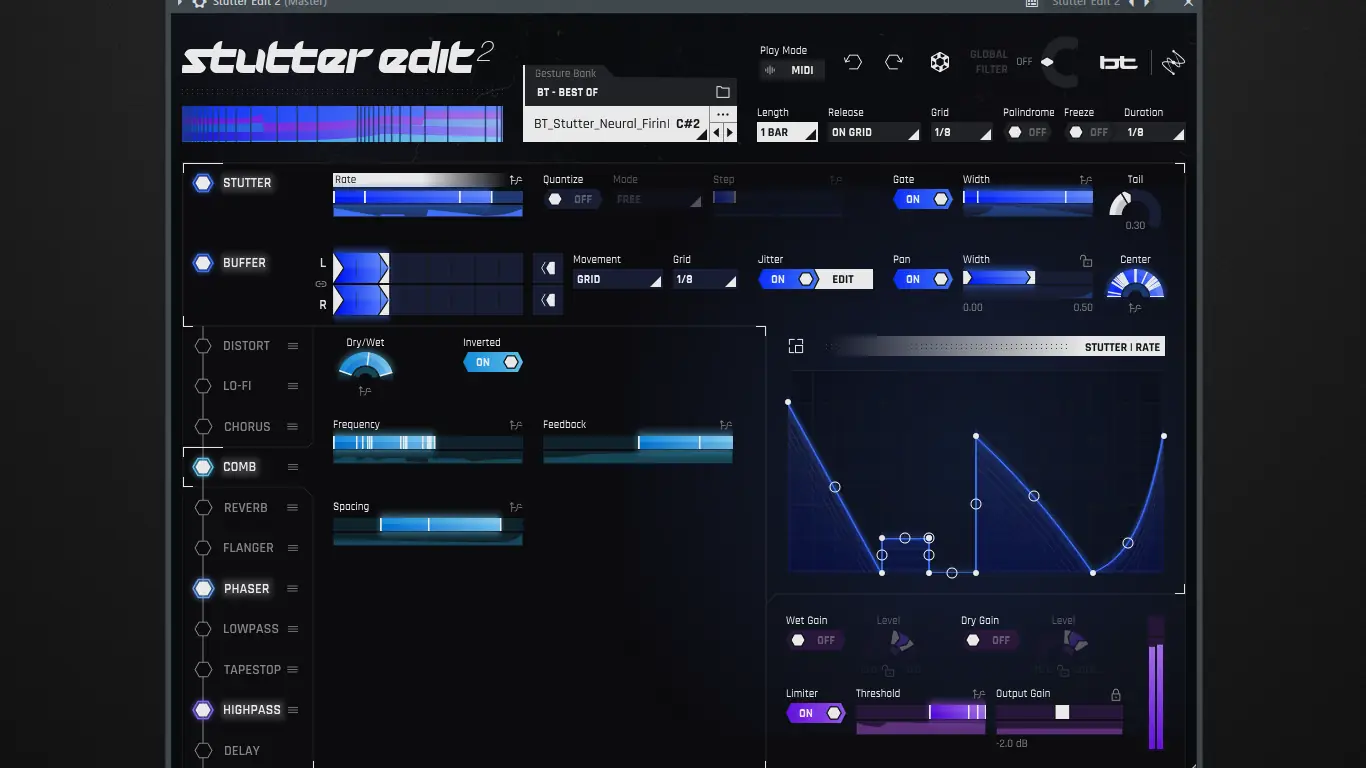Click the randomize hexagon cube icon

pos(940,62)
